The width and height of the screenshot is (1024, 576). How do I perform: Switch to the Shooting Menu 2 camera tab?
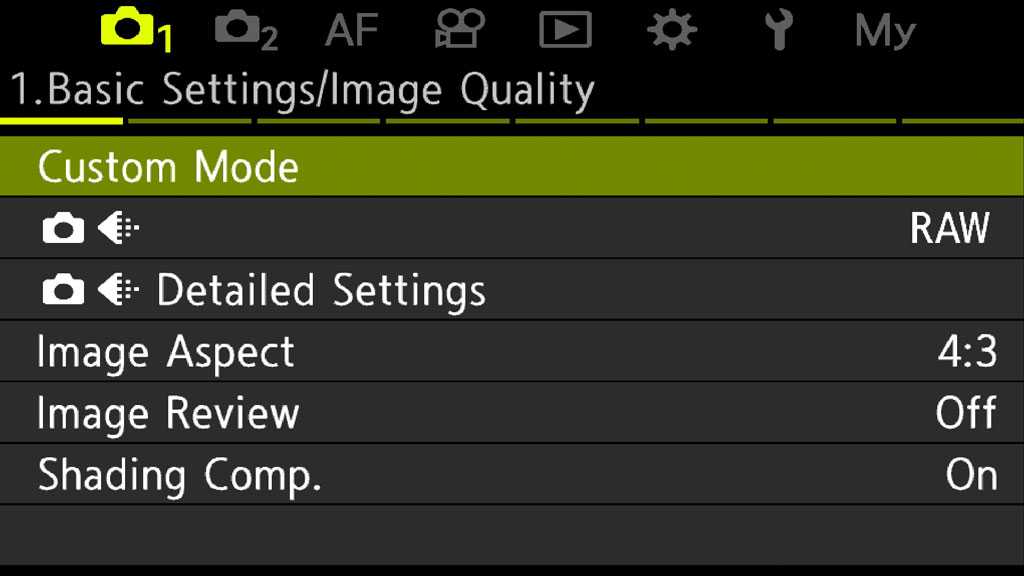pos(246,30)
